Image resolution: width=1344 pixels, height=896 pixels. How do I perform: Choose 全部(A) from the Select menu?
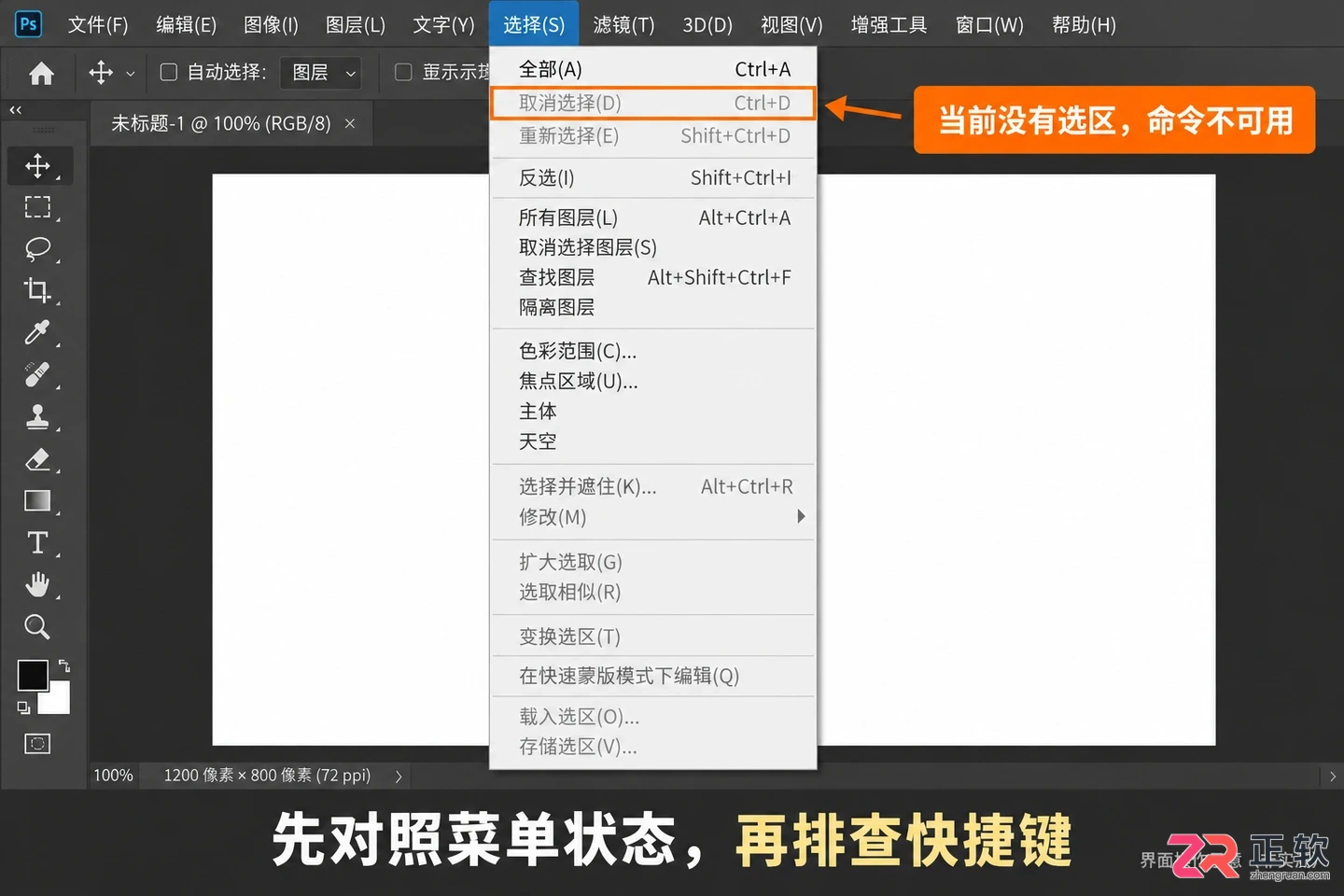tap(653, 69)
